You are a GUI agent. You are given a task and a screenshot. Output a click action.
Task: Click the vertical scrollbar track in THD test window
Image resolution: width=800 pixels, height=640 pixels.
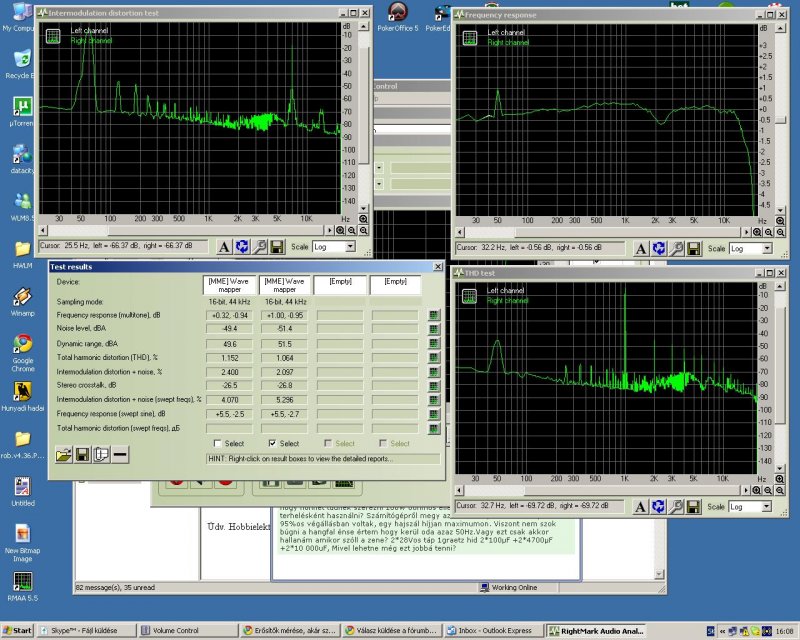[x=780, y=444]
